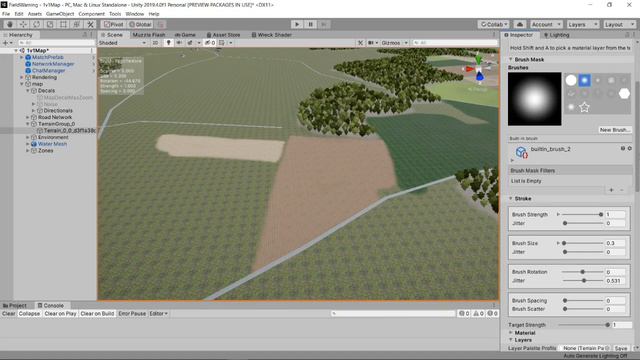Toggle 2D scene view mode
640x360 pixels.
155,42
